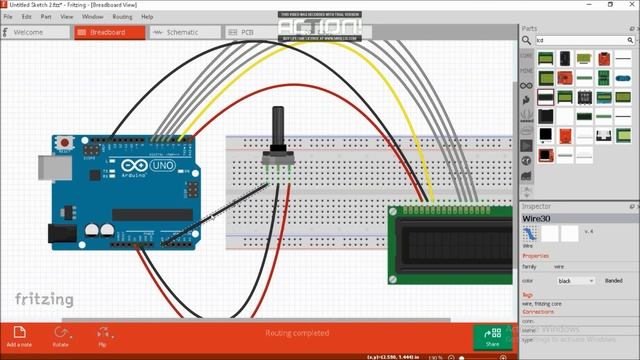This screenshot has width=640, height=360.
Task: Undock the Inspector panel
Action: (632, 207)
